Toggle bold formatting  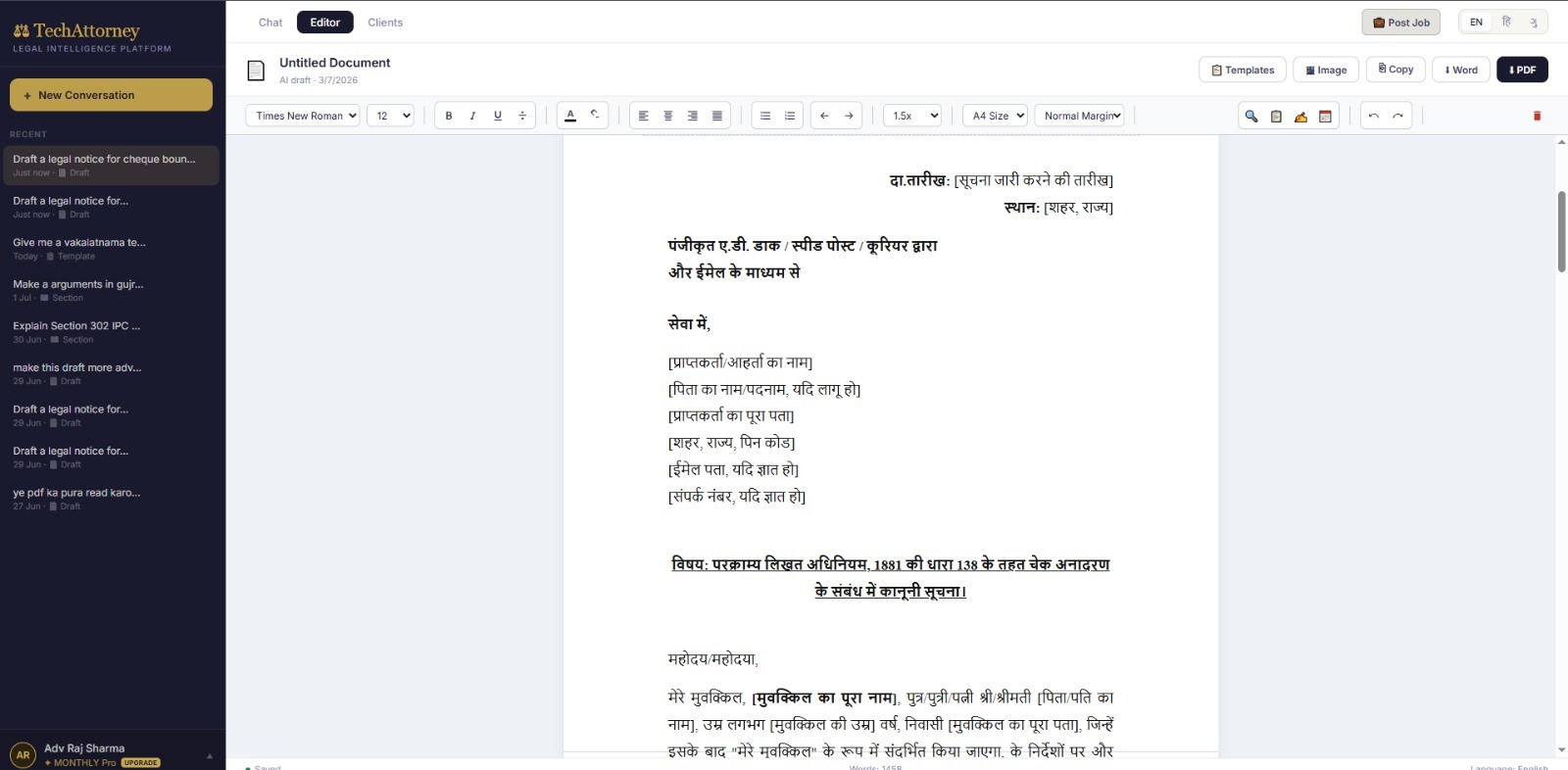click(449, 116)
